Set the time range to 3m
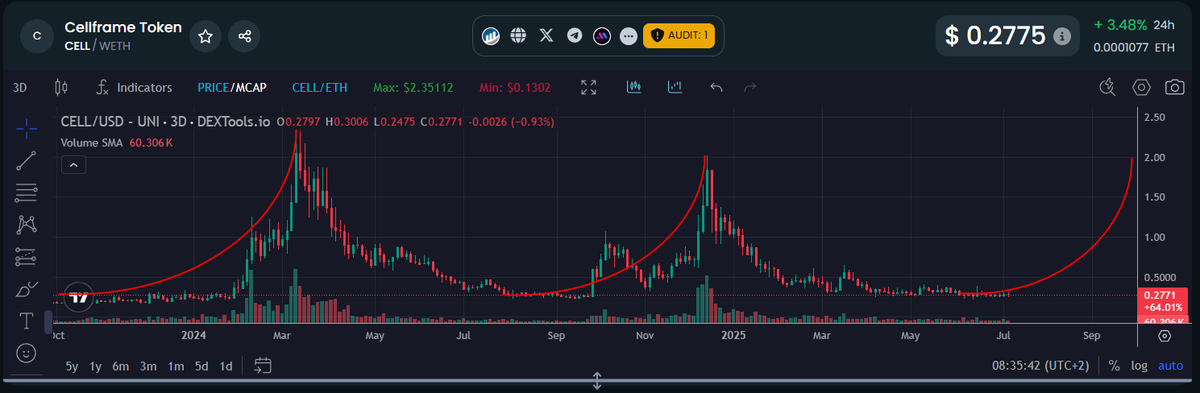Viewport: 1200px width, 393px height. click(148, 366)
